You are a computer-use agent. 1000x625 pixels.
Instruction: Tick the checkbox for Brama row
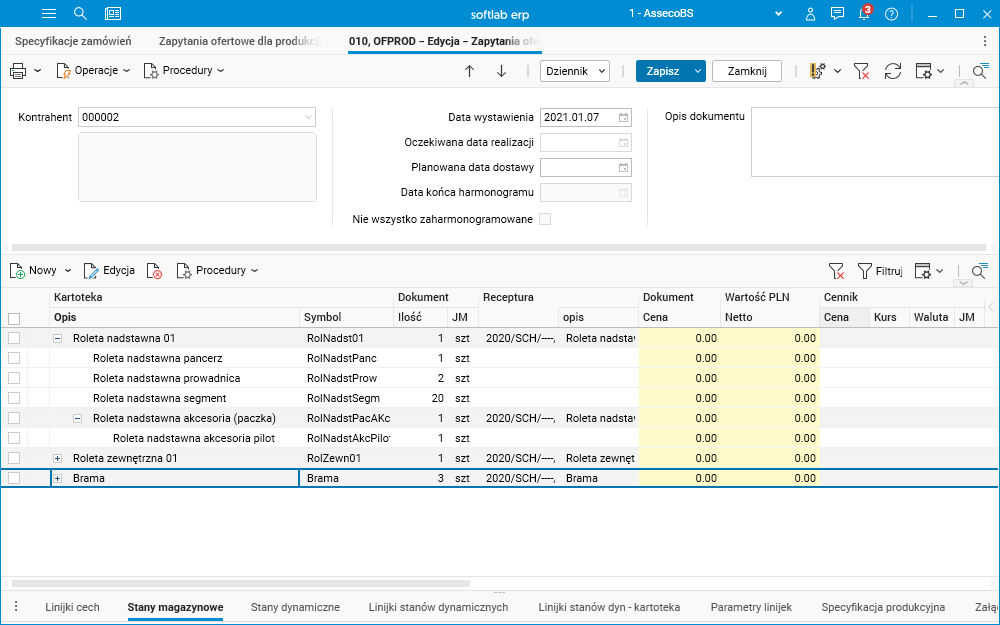click(14, 478)
